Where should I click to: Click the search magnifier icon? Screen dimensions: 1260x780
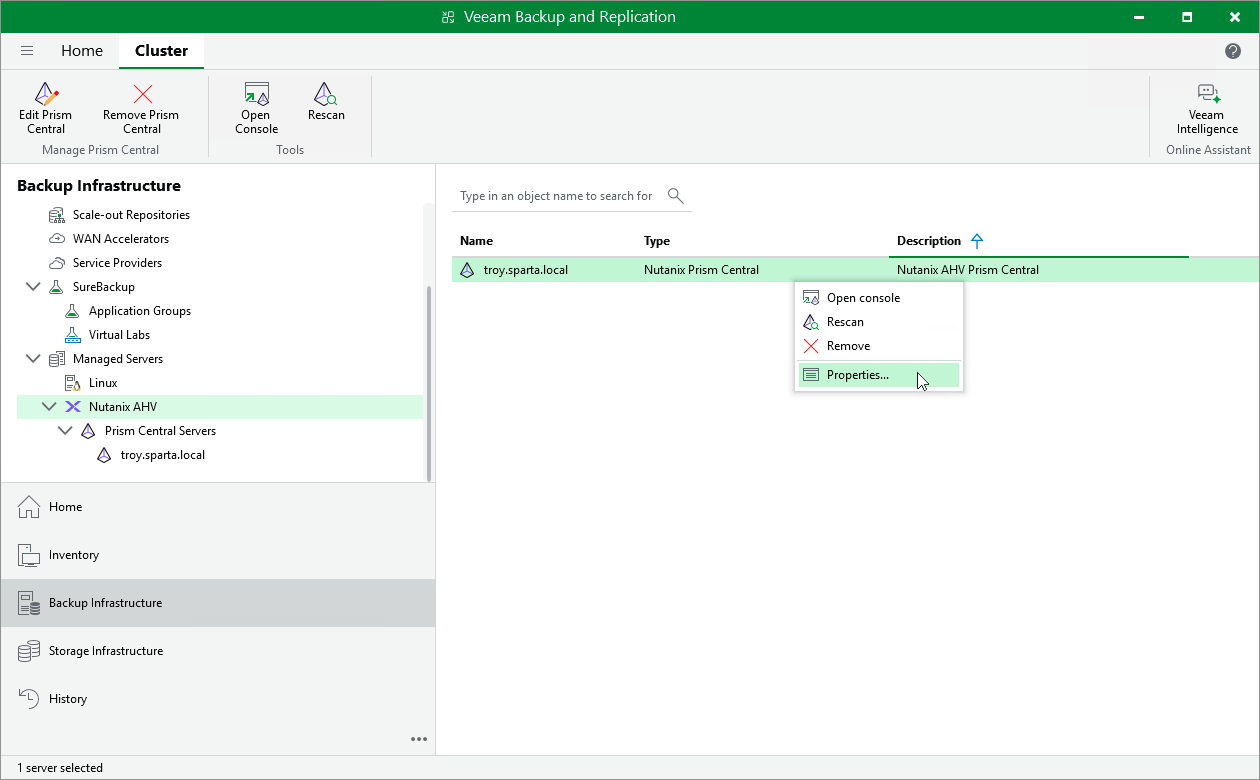pyautogui.click(x=676, y=196)
